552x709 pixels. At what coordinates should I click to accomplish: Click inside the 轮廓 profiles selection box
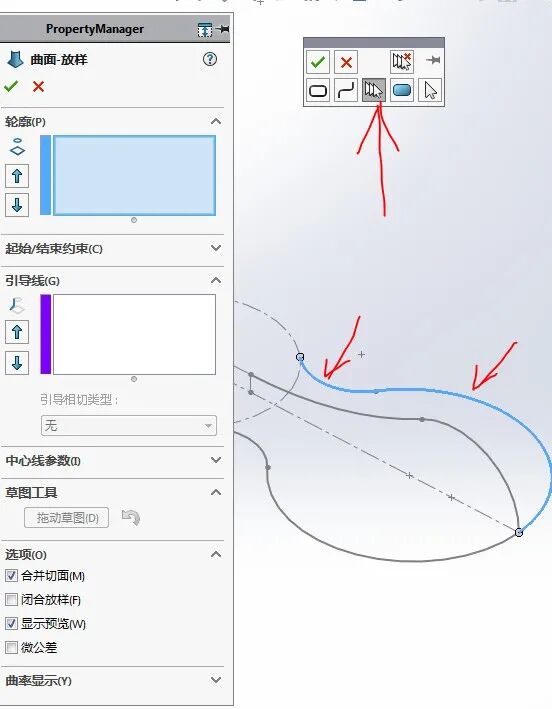tap(134, 175)
